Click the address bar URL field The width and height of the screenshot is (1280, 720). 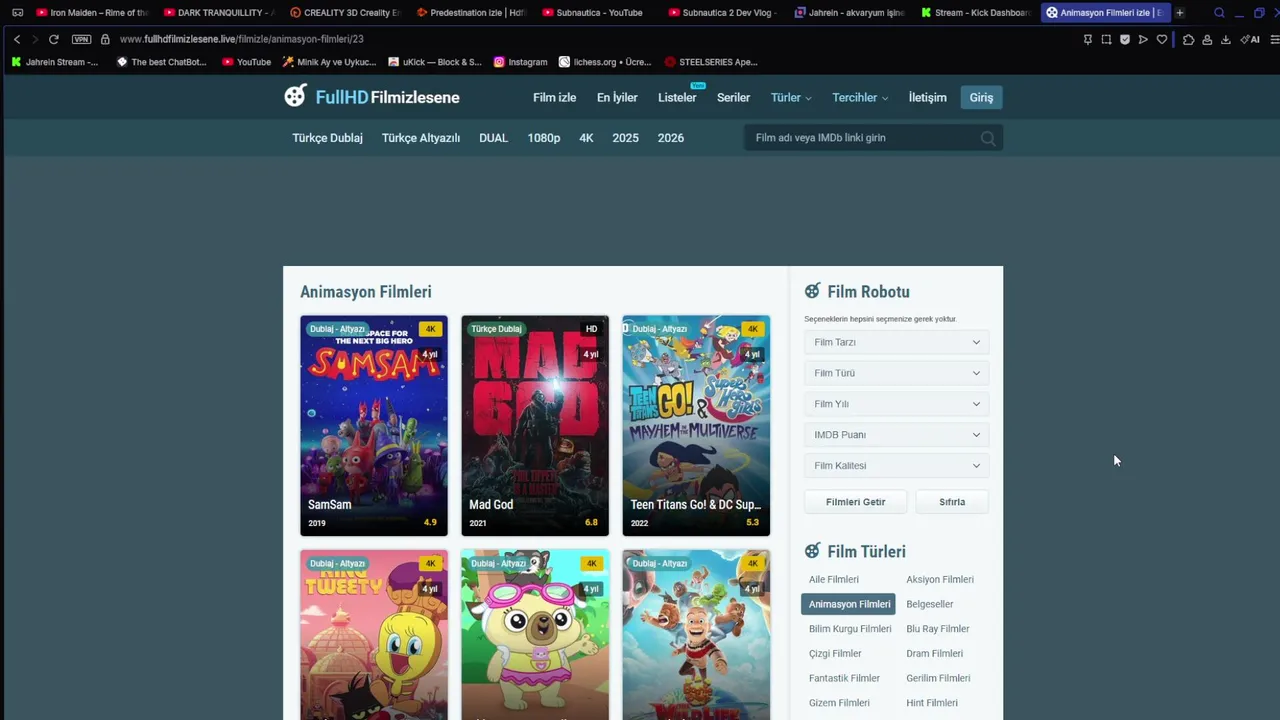tap(590, 39)
